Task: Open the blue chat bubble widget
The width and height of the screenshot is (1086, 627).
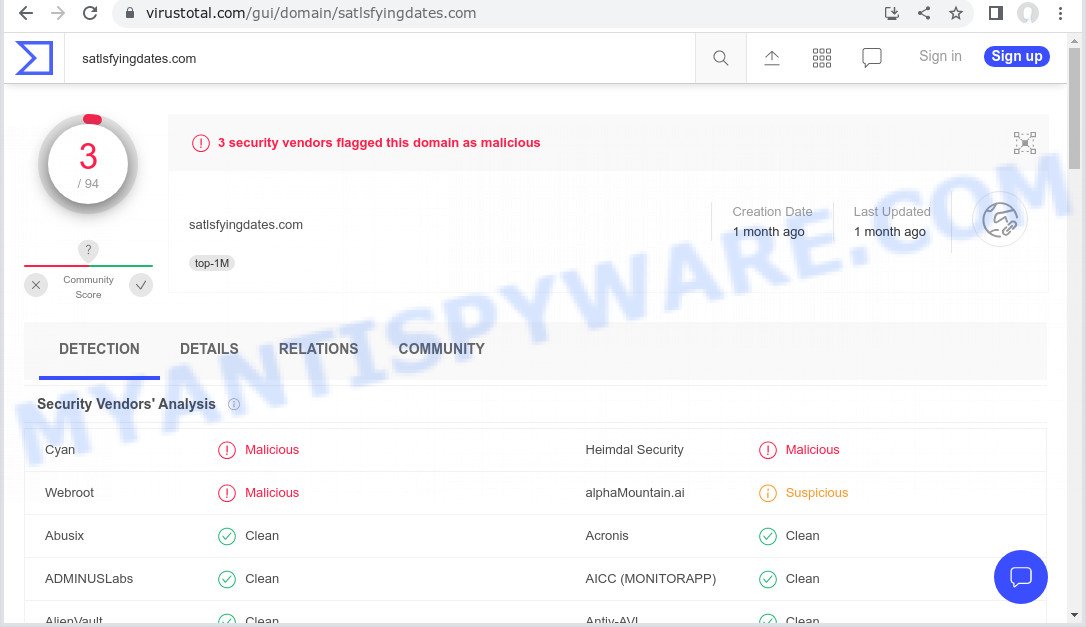Action: (1020, 576)
